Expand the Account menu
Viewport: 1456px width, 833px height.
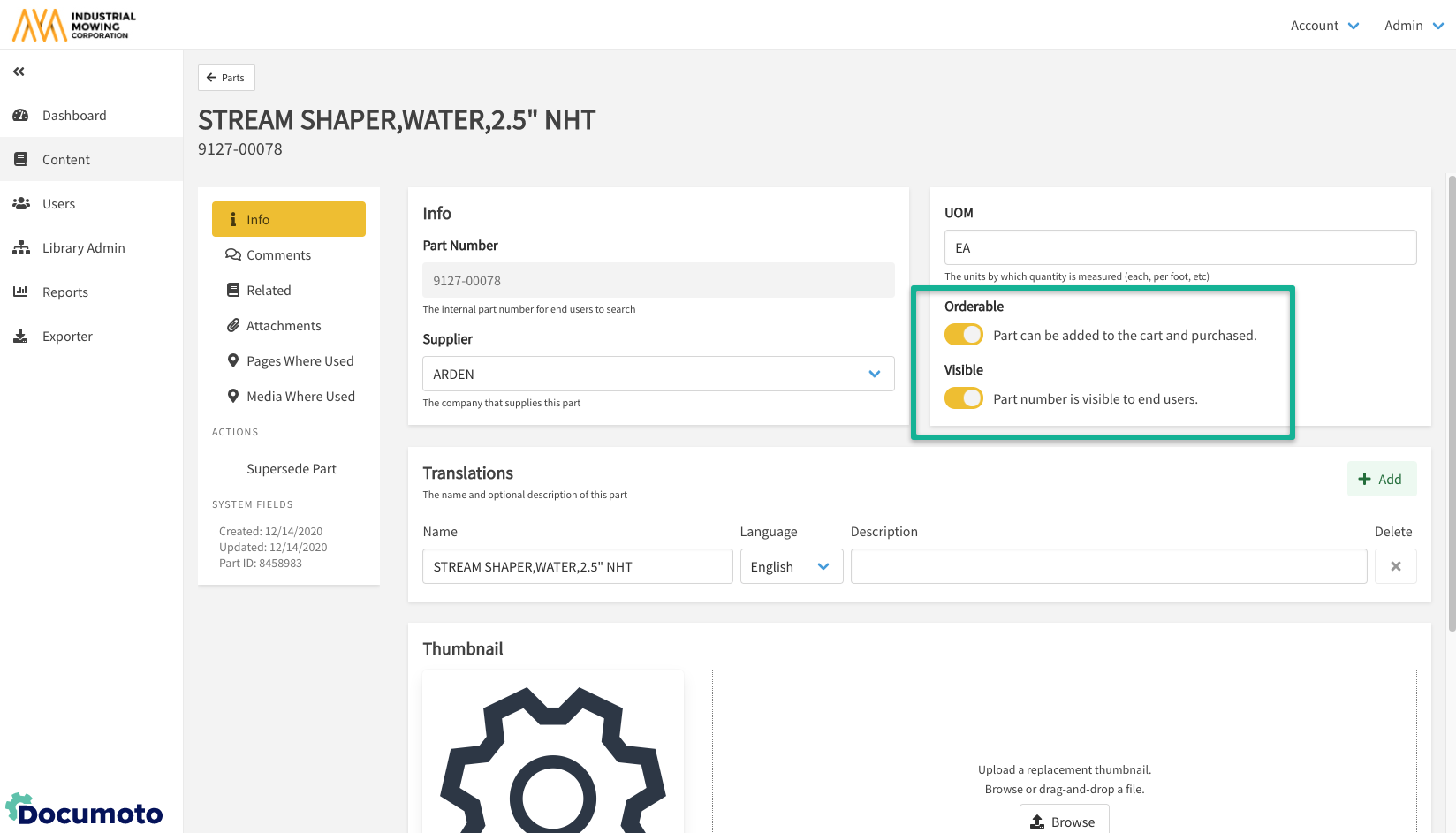pyautogui.click(x=1323, y=26)
